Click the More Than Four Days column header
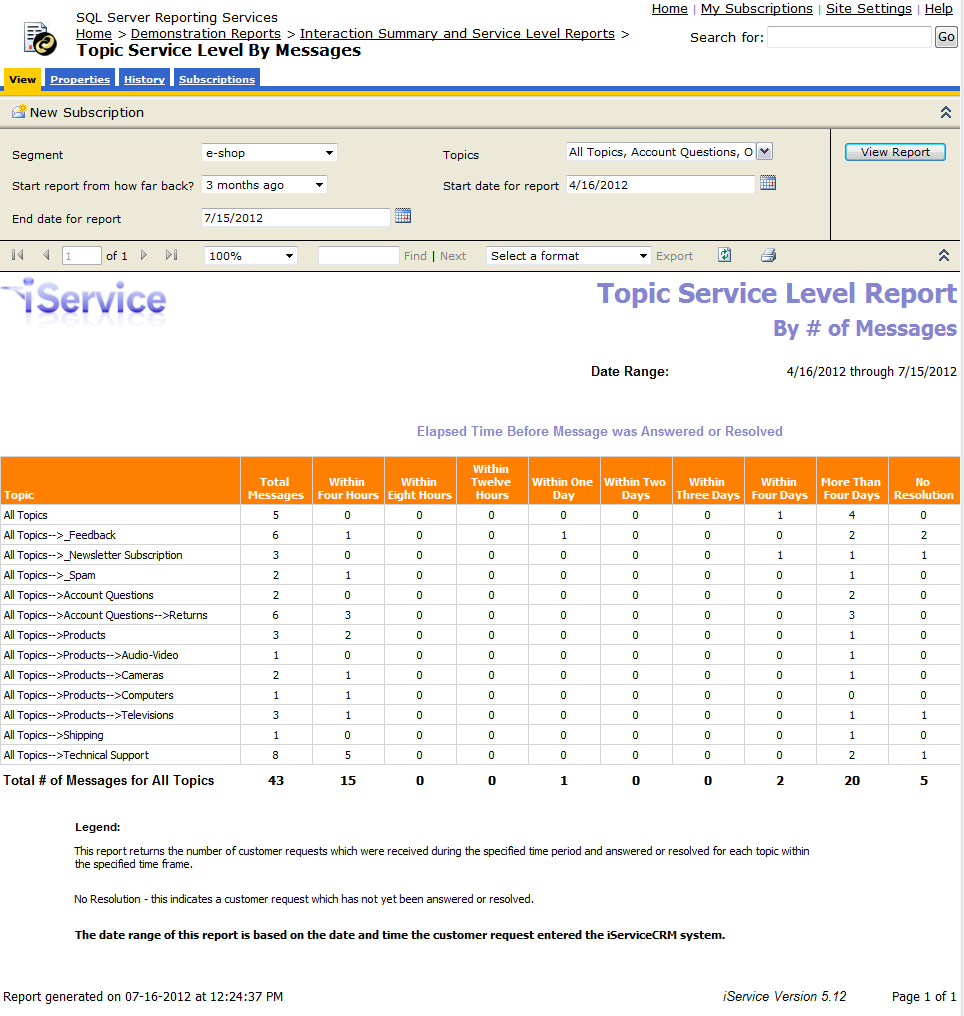 coord(852,481)
